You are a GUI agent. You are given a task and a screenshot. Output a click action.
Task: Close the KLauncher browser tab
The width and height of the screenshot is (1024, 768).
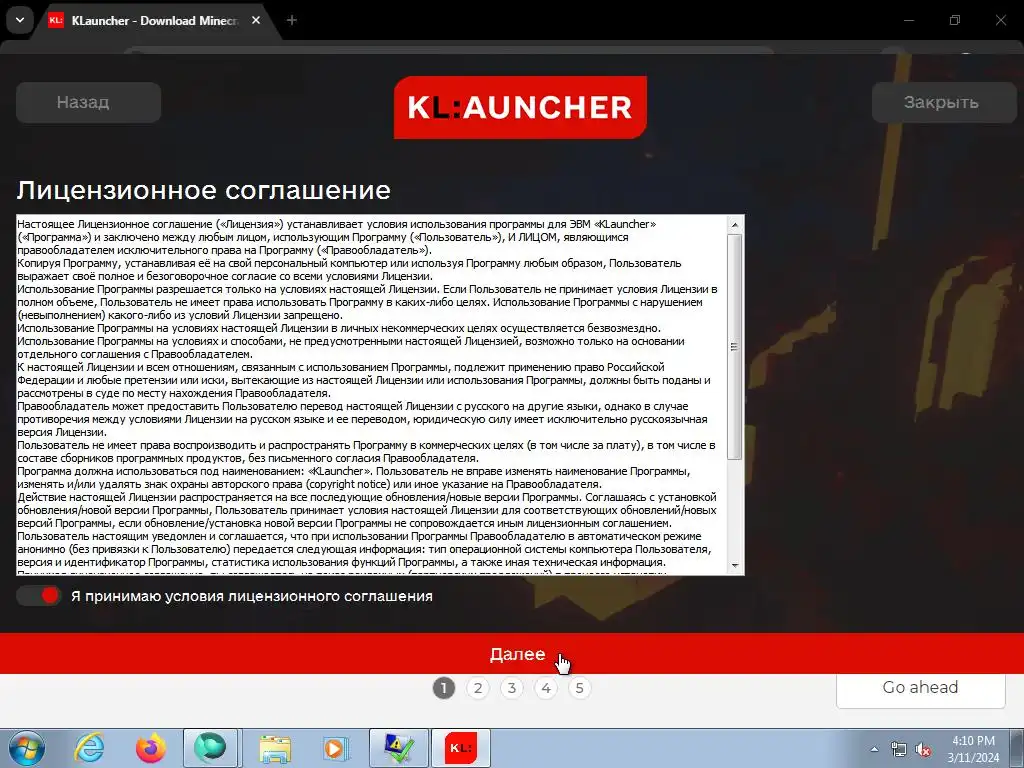click(x=256, y=20)
